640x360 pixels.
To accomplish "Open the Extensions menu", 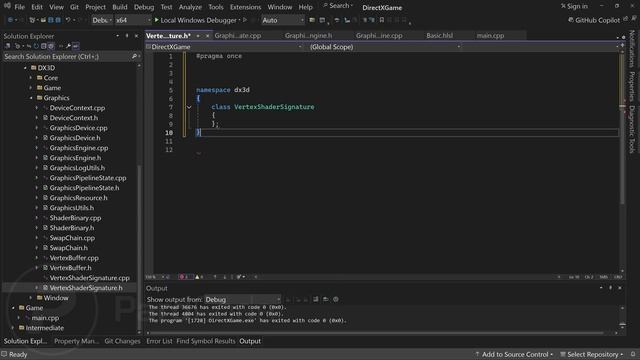I will coord(245,7).
